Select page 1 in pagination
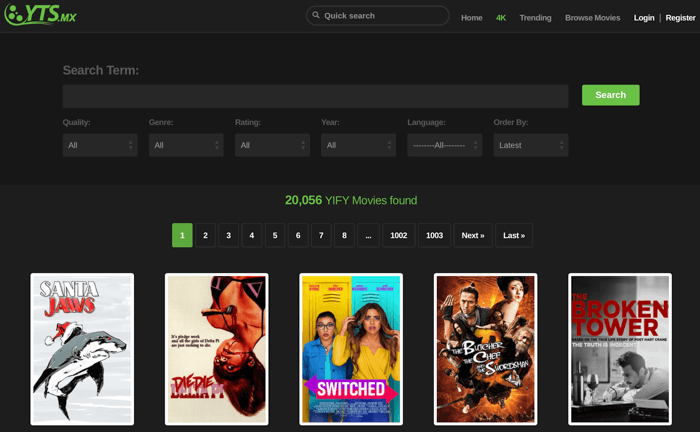700x432 pixels. 182,235
